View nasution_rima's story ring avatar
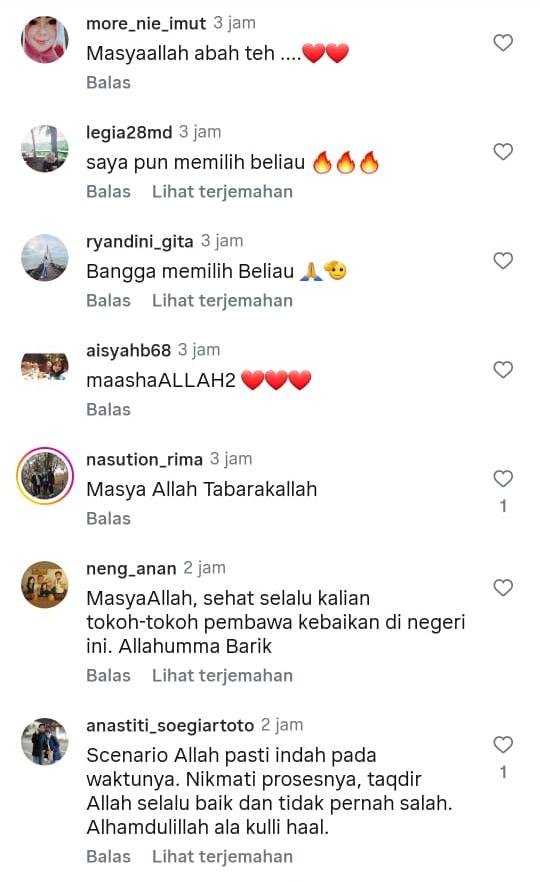The width and height of the screenshot is (540, 882). 45,476
